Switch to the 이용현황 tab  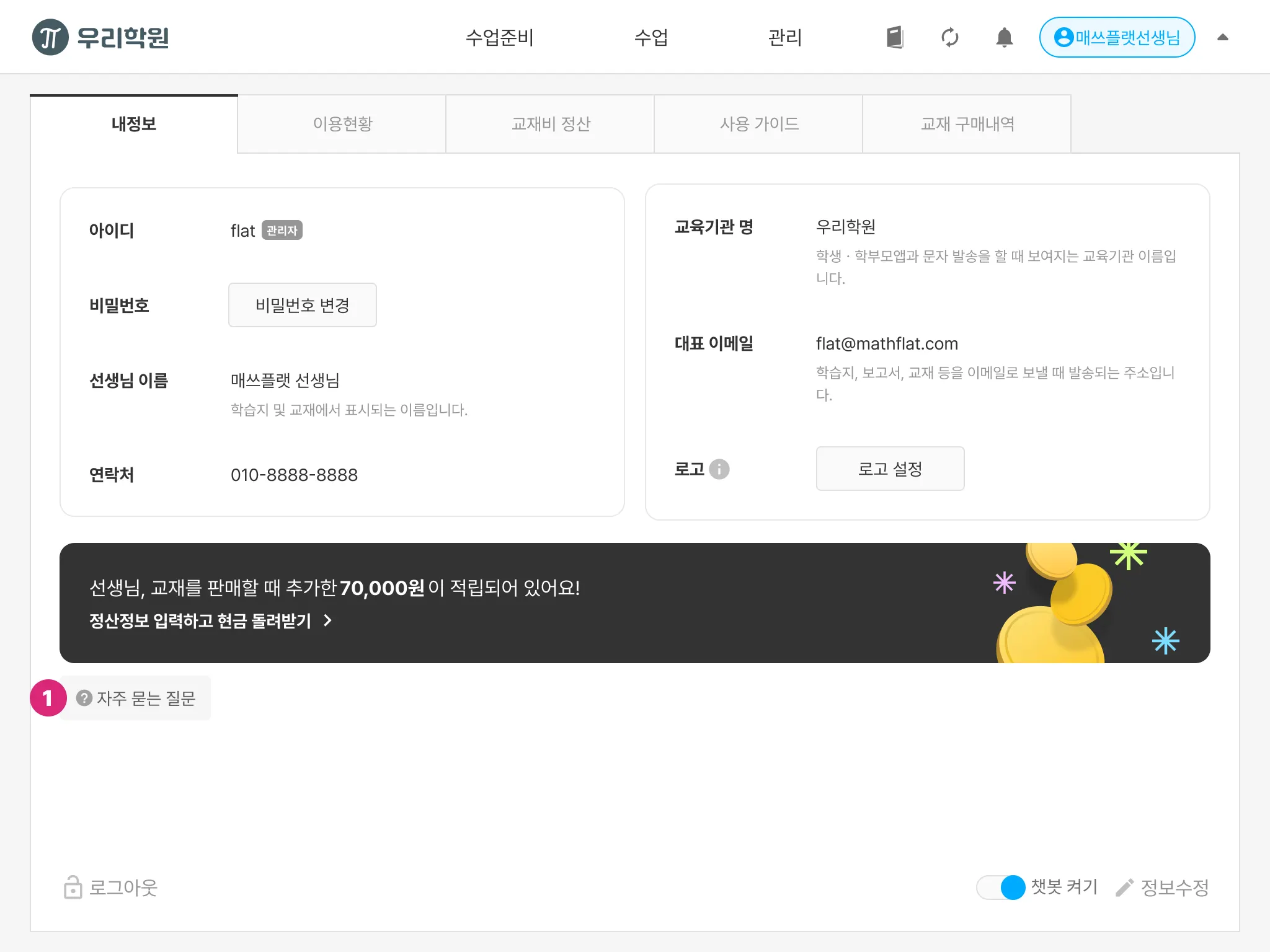[342, 124]
